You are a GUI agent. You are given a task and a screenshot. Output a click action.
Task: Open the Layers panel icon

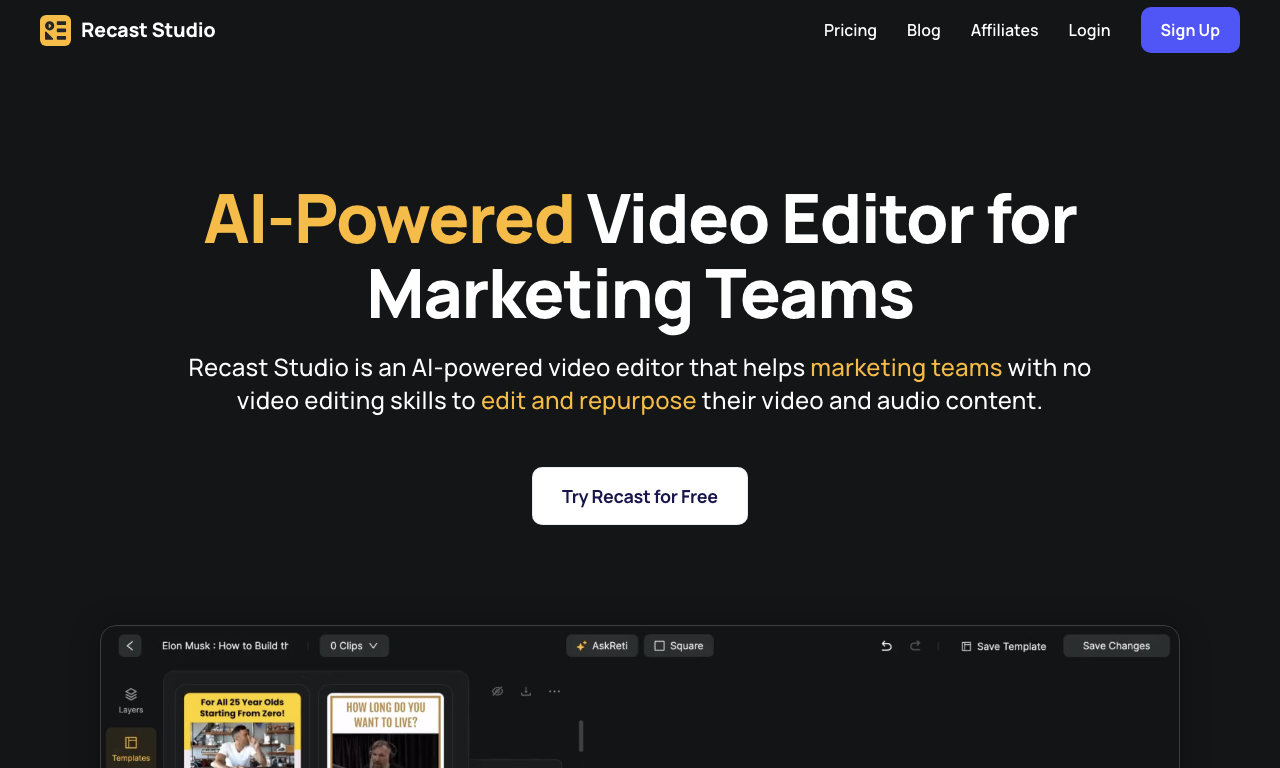point(131,700)
